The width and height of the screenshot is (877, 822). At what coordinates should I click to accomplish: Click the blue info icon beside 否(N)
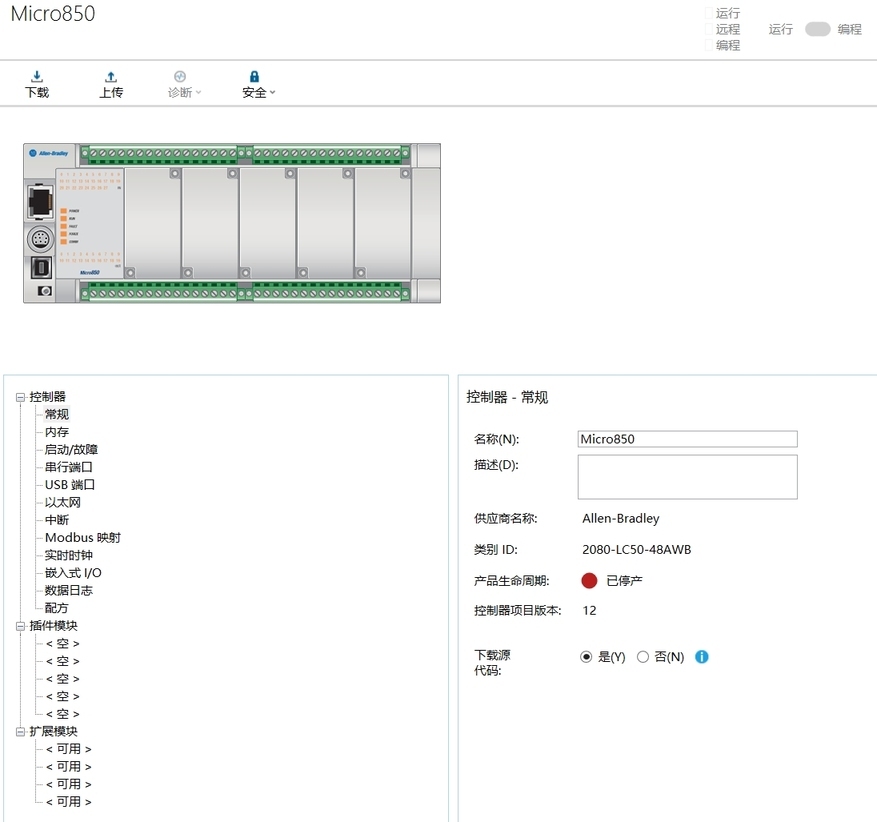tap(701, 657)
